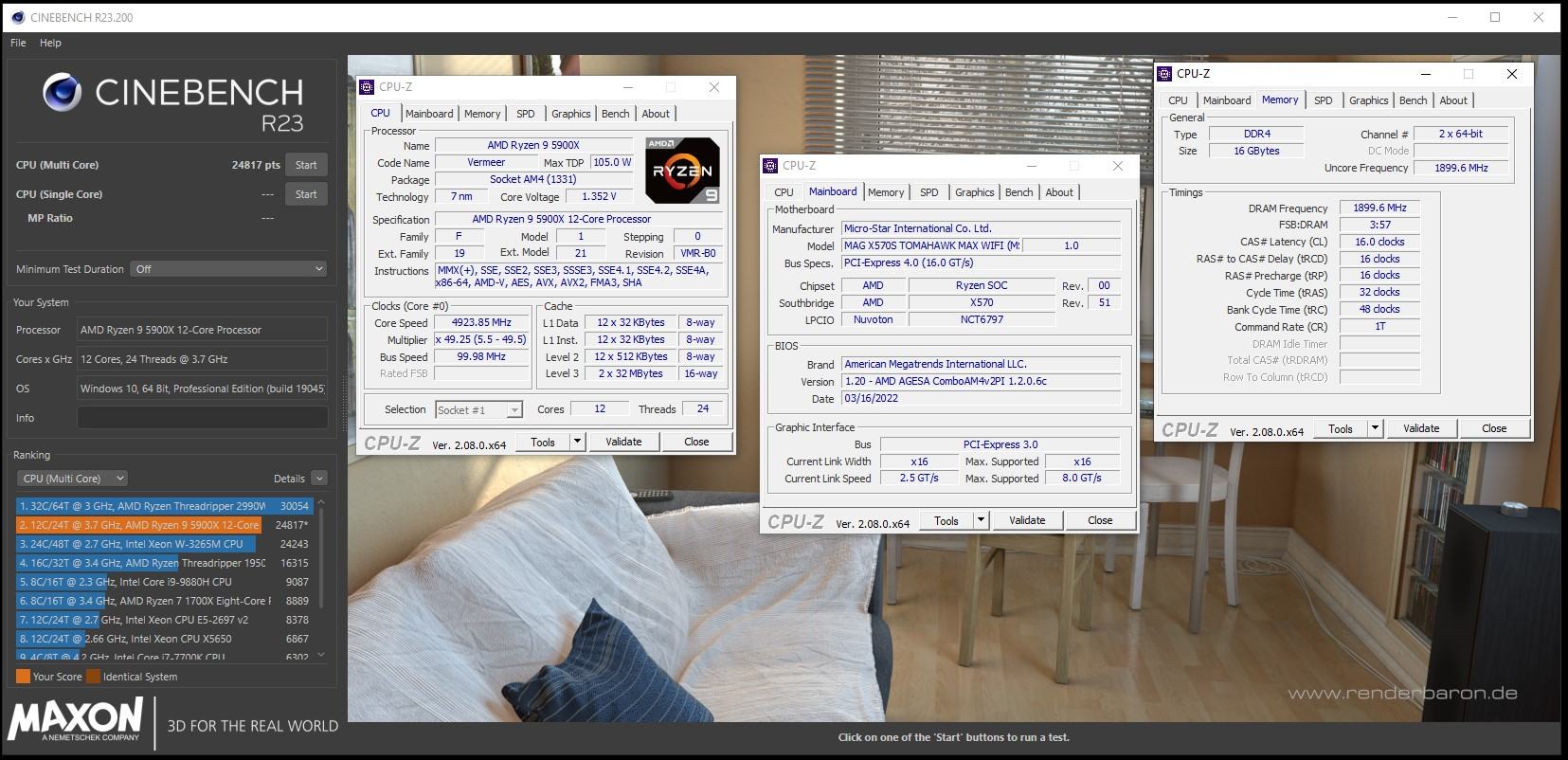Click Validate in Mainboard CPU-Z window

[x=1027, y=520]
